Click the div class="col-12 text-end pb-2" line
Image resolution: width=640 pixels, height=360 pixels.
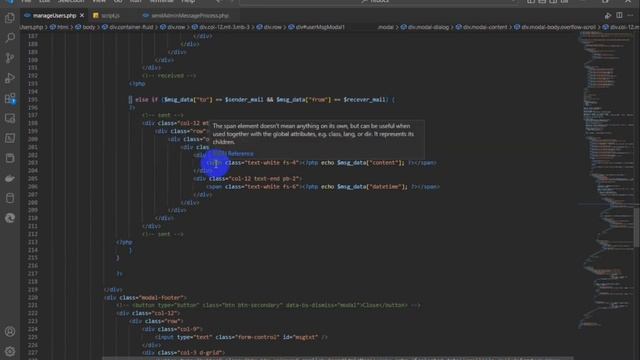[248, 179]
